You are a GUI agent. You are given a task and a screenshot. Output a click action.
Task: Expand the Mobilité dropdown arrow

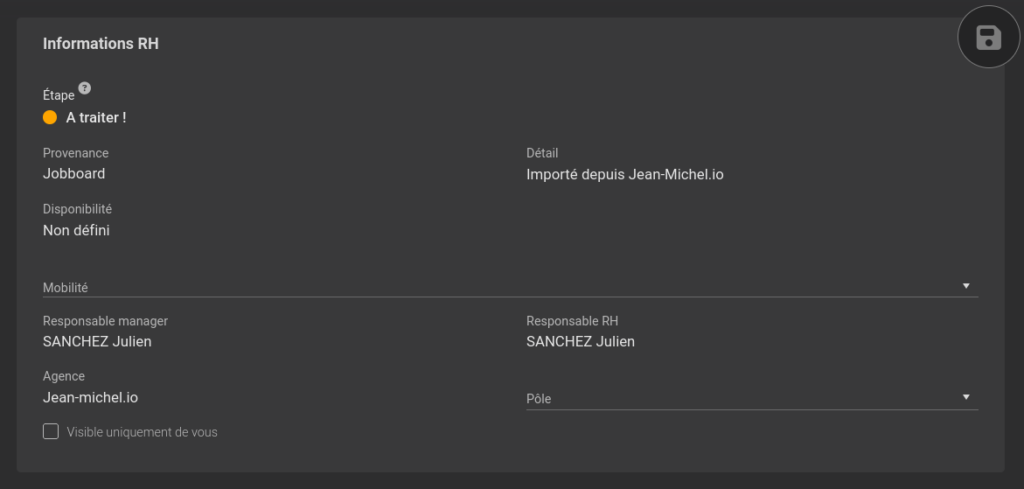[x=966, y=286]
